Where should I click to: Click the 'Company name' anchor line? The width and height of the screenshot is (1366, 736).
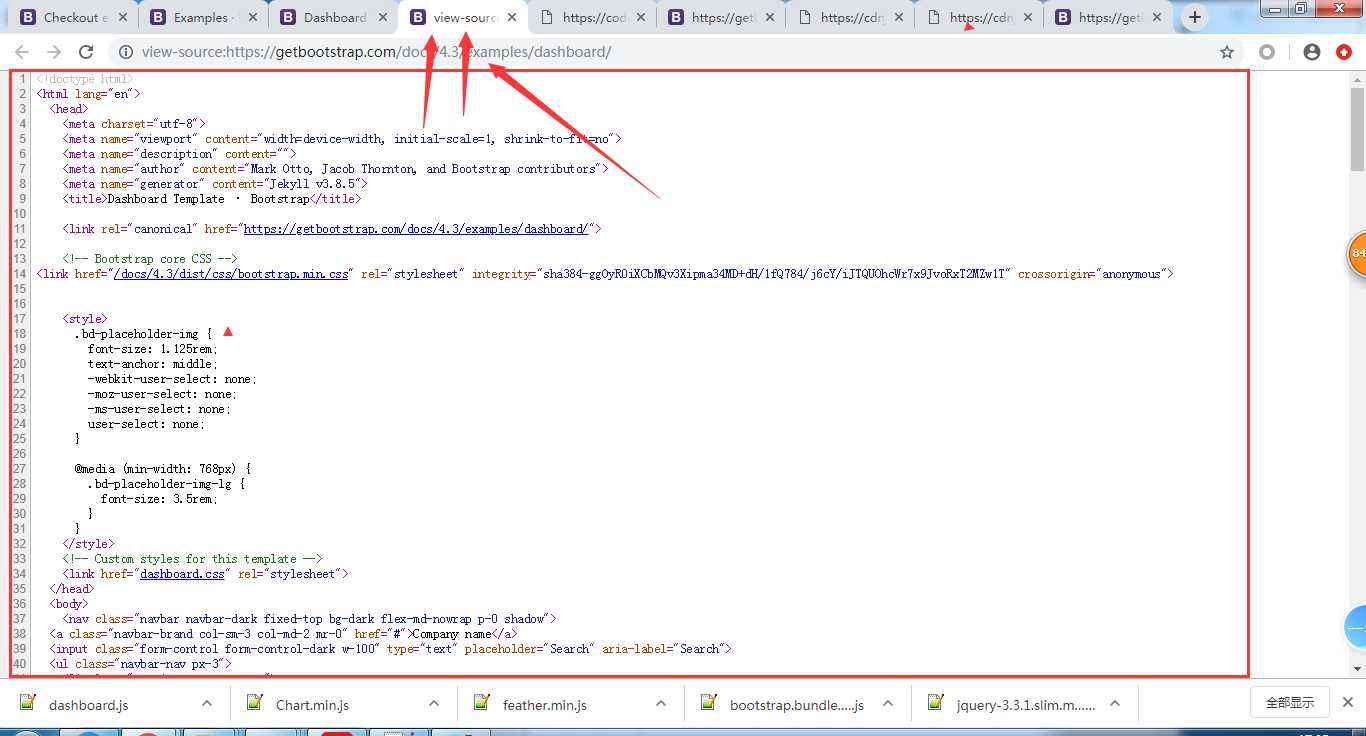(x=283, y=634)
